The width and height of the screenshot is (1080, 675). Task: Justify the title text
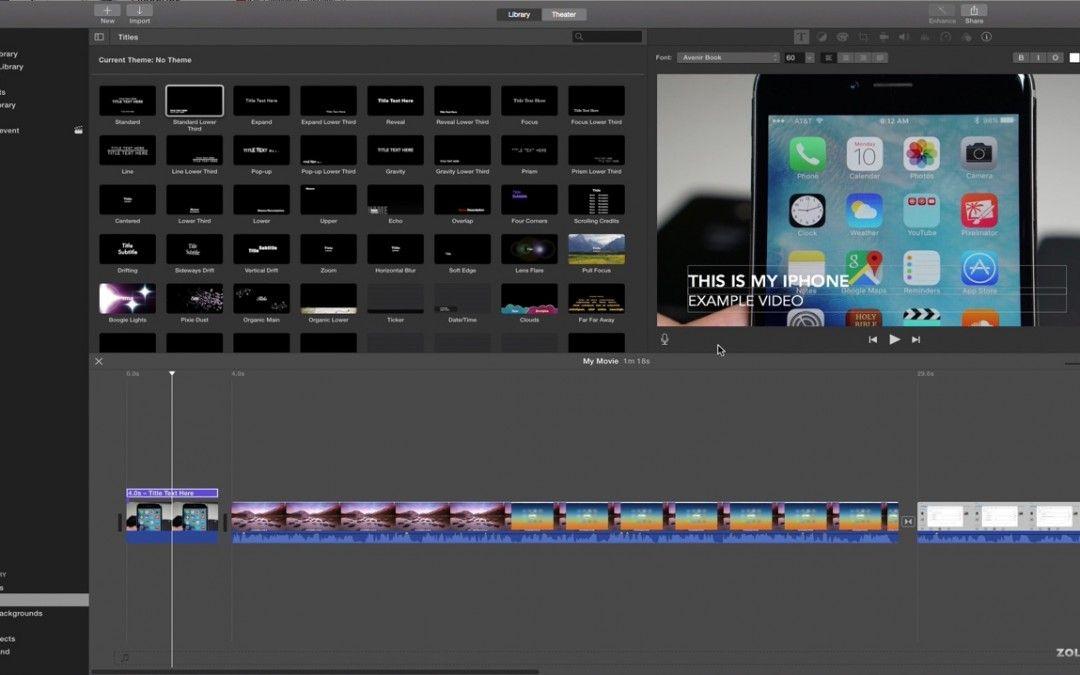pos(880,58)
